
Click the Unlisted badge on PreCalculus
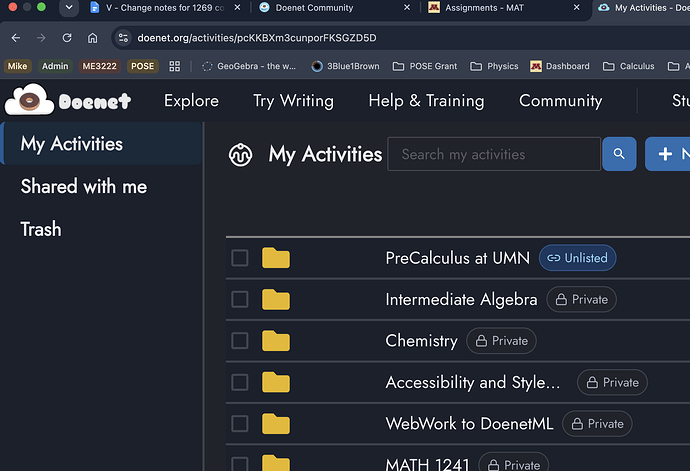[577, 258]
